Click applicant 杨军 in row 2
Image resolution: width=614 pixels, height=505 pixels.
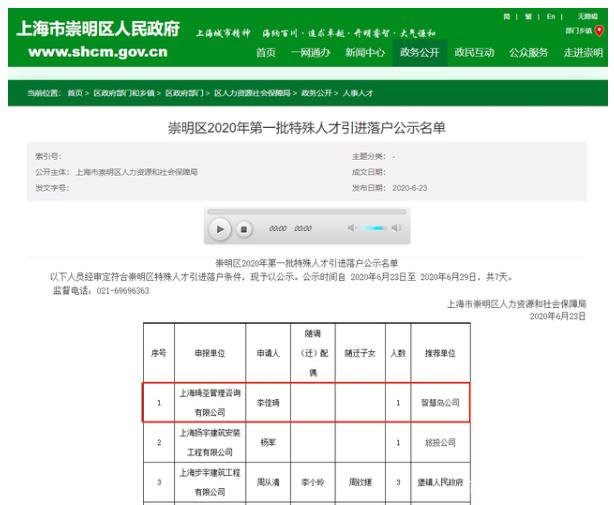[x=268, y=442]
